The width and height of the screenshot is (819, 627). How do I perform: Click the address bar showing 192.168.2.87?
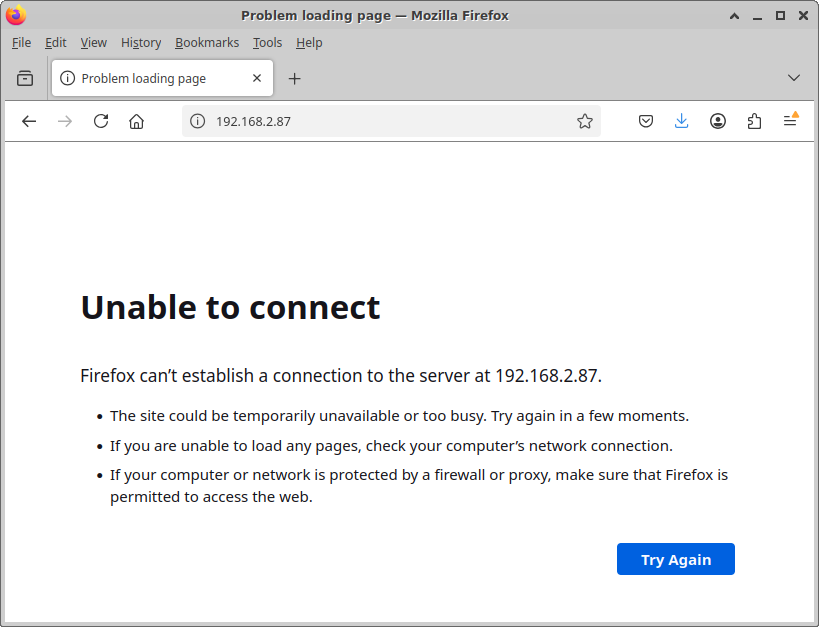click(390, 121)
